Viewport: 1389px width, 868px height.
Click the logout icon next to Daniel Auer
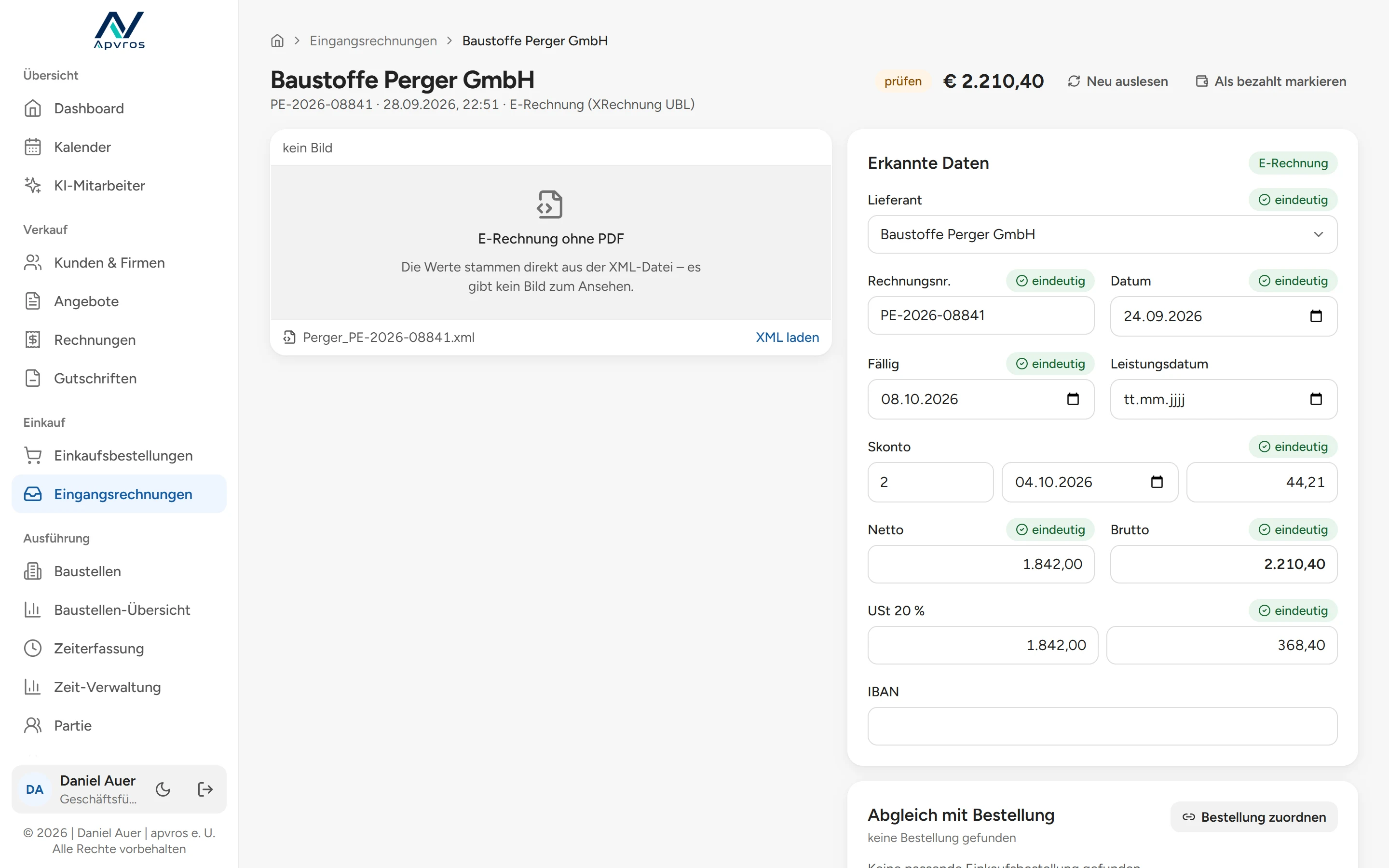click(205, 789)
